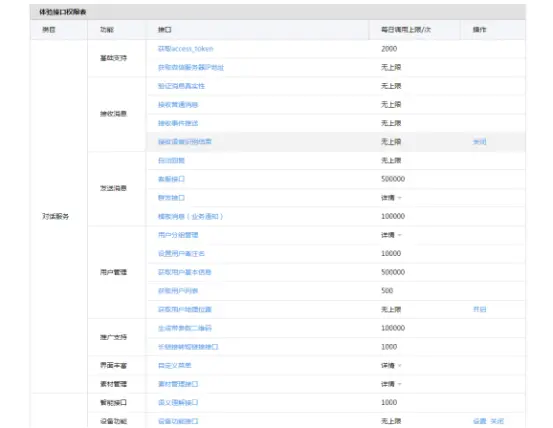This screenshot has height=428, width=553.
Task: Click the 体验接口权限表 table title
Action: click(x=62, y=12)
